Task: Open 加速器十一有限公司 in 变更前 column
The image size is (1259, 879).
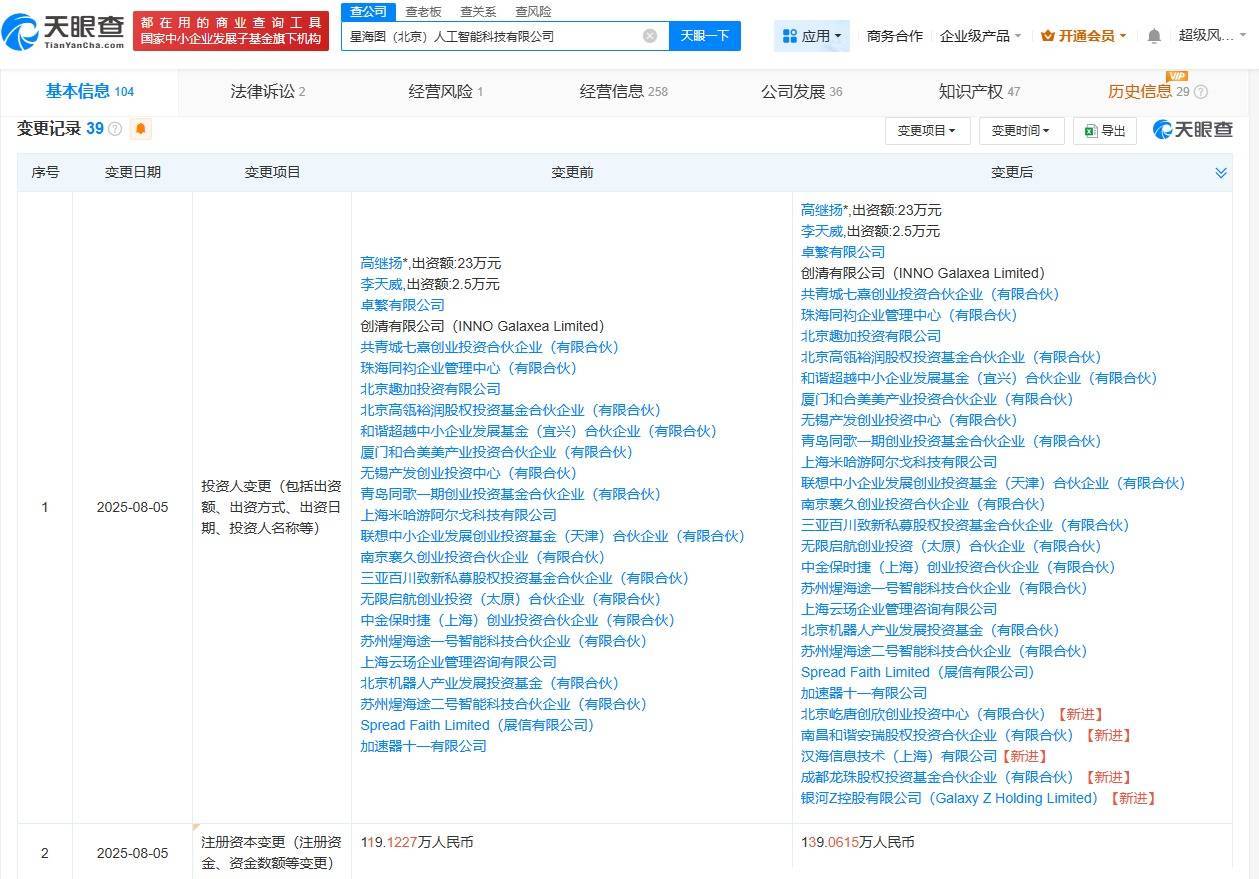Action: 423,746
